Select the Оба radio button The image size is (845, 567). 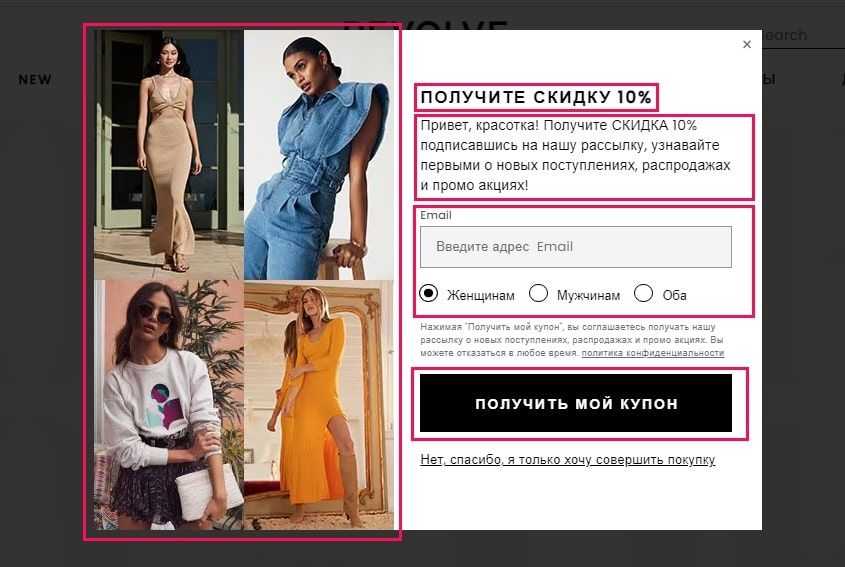643,294
